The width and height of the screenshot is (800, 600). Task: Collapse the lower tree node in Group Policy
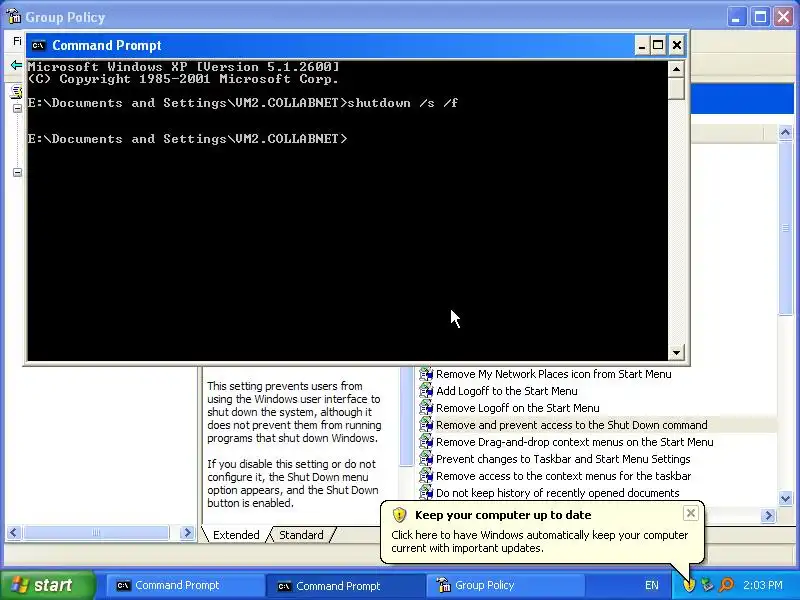pyautogui.click(x=17, y=172)
